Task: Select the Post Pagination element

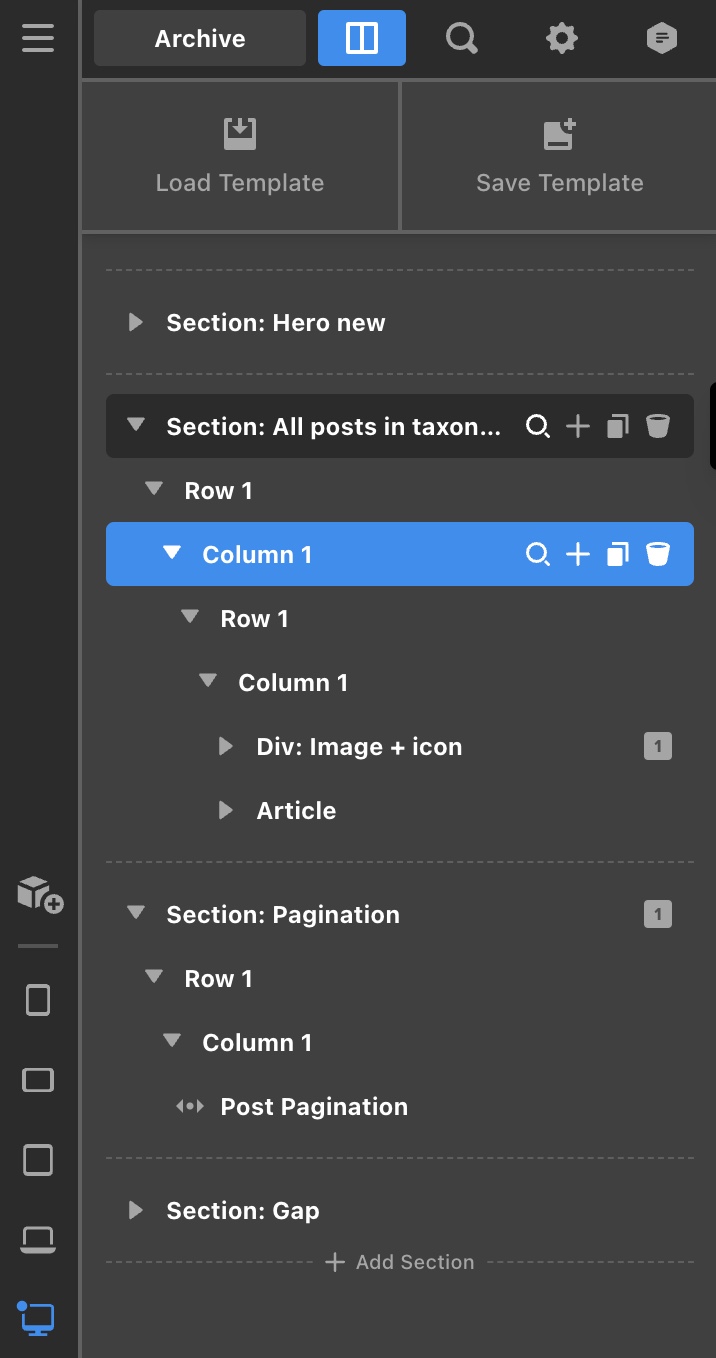Action: pos(313,1107)
